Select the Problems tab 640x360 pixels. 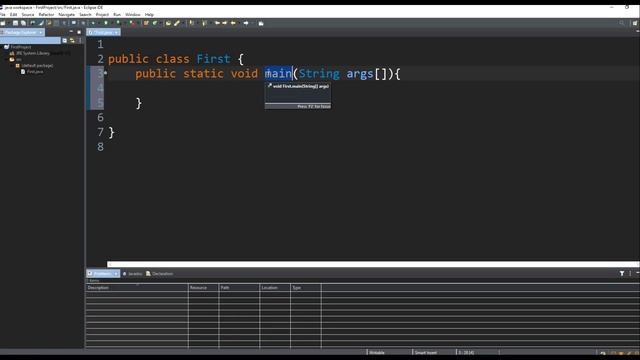pyautogui.click(x=102, y=273)
